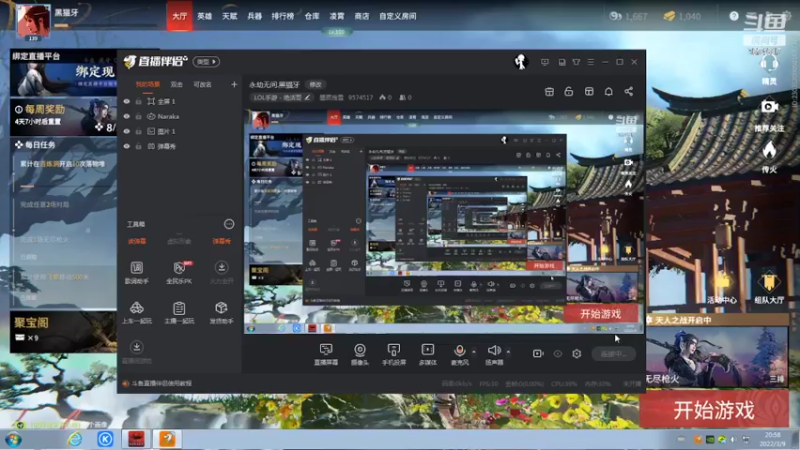Click the share icon in 直播伴侣

pos(629,91)
